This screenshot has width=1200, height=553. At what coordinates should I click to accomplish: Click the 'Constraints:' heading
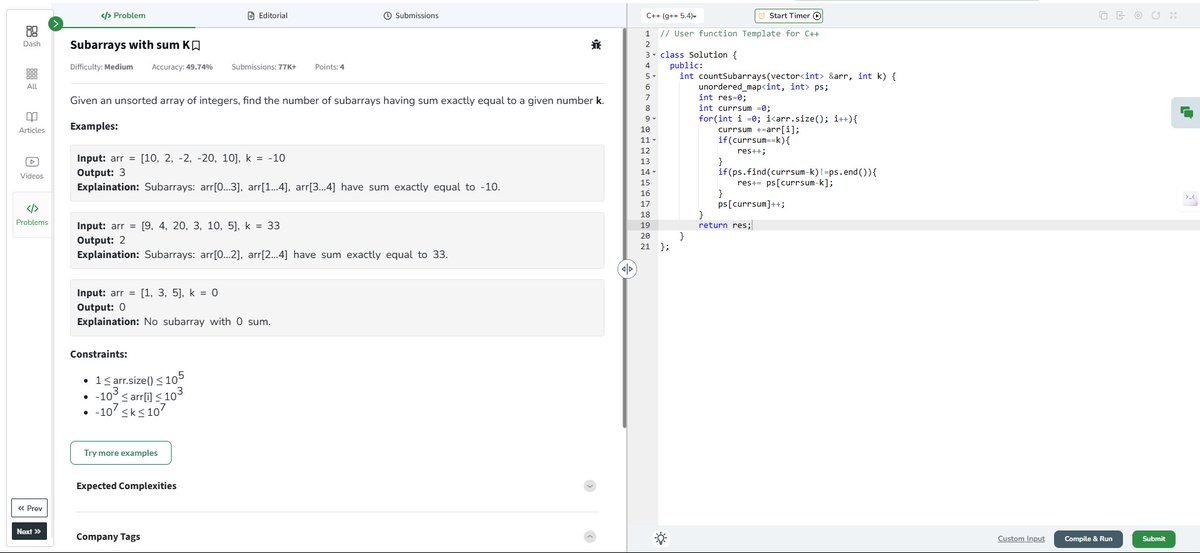[98, 355]
